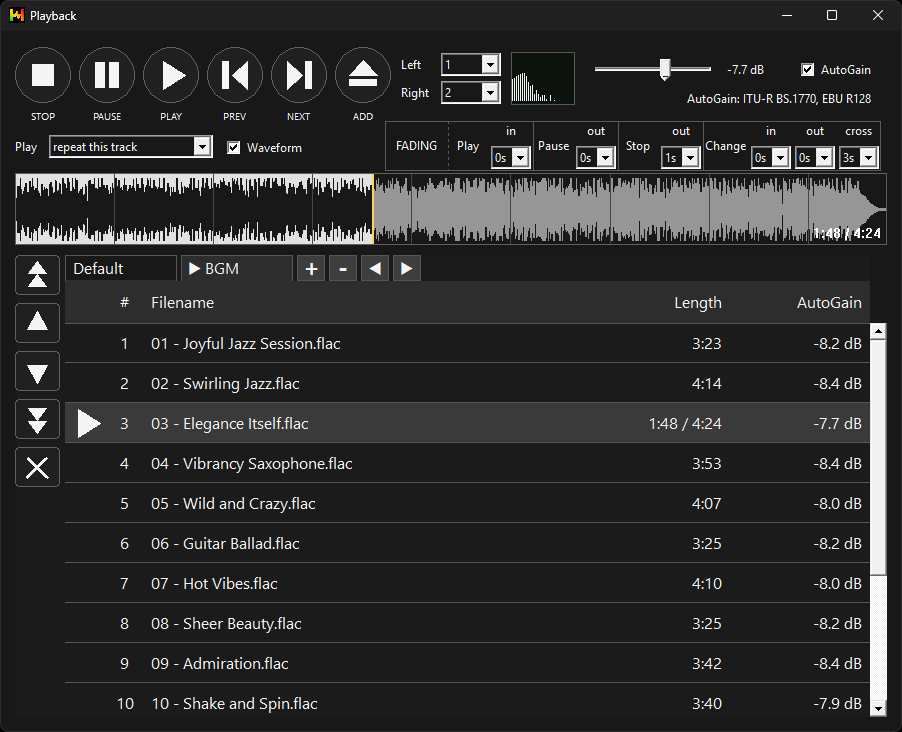Remove the playlist tab with minus
The width and height of the screenshot is (902, 732).
(343, 269)
